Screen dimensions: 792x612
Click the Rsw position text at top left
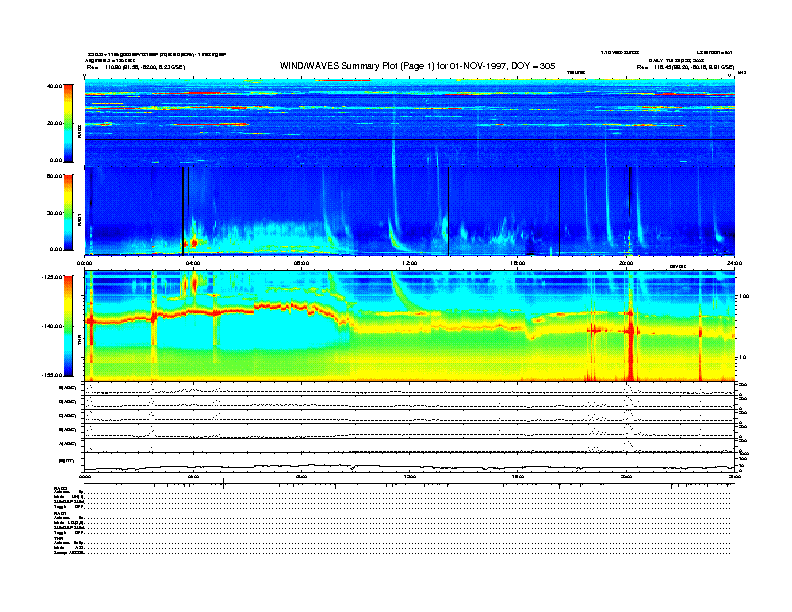point(136,67)
